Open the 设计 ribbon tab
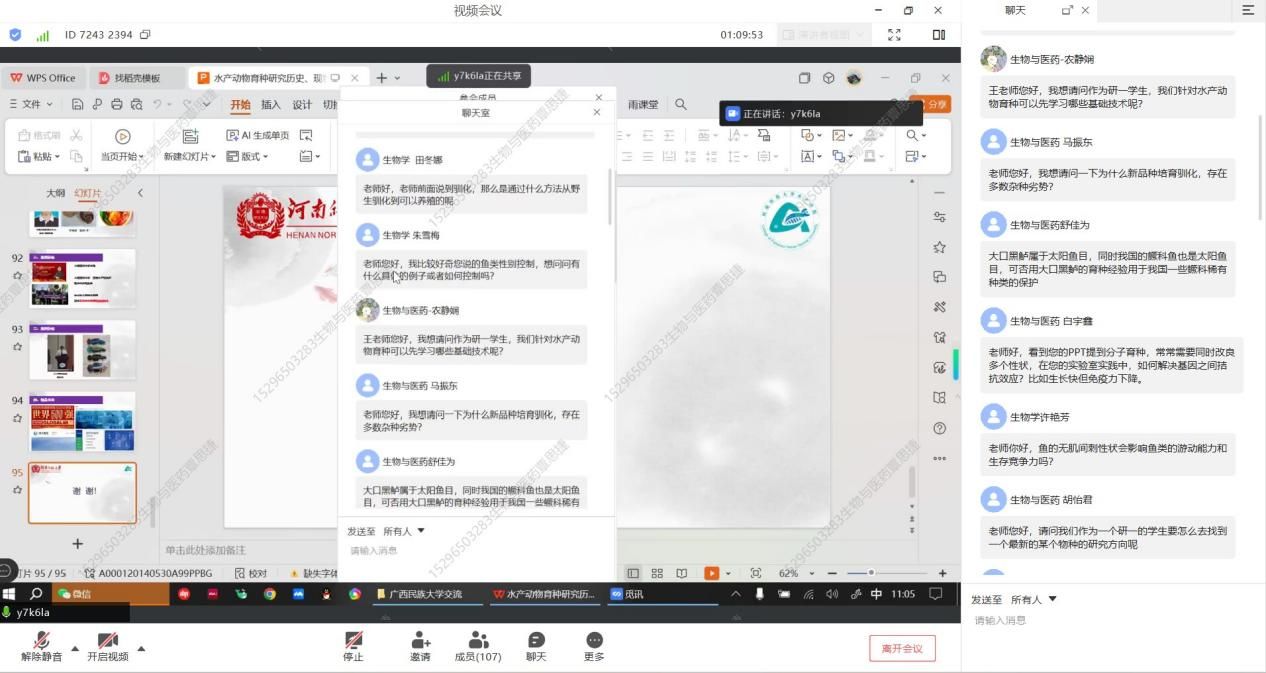The height and width of the screenshot is (673, 1266). click(x=302, y=105)
